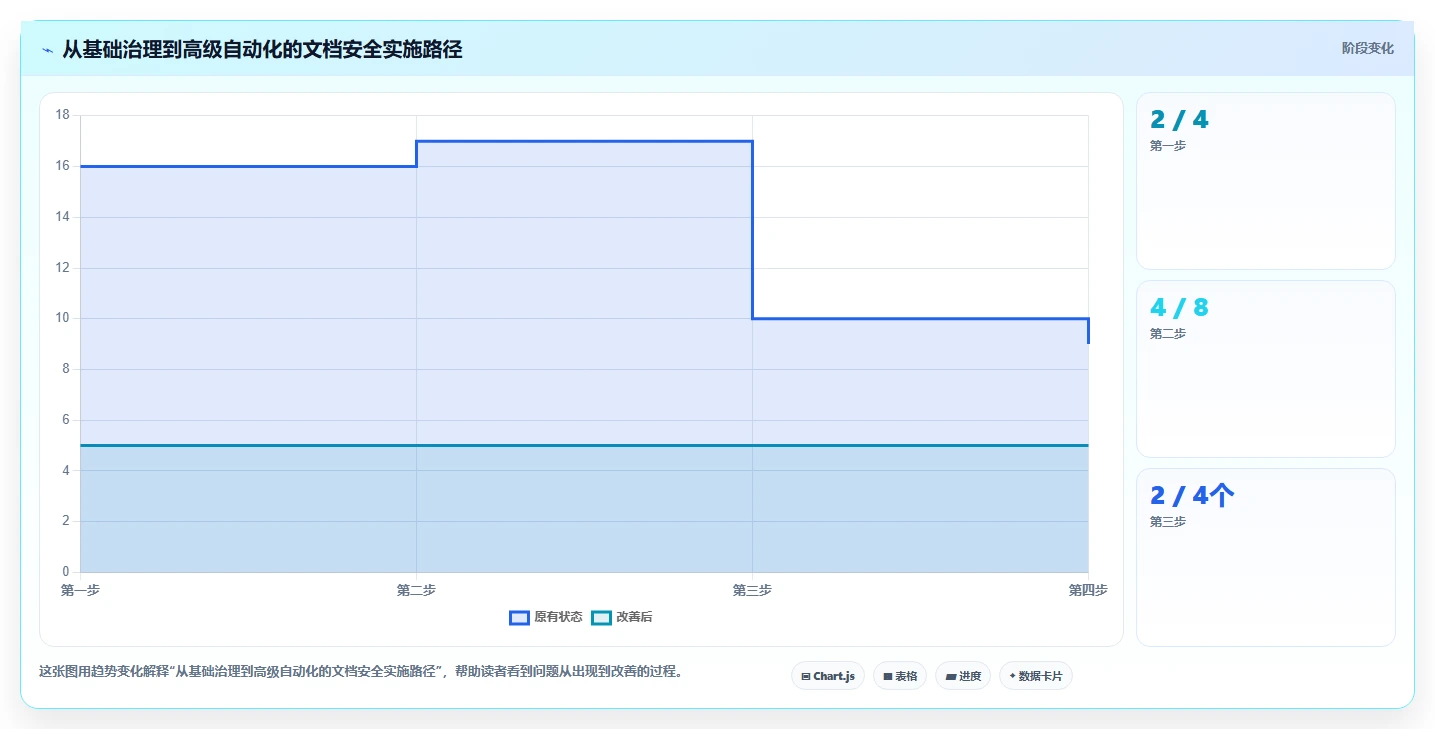Click the chart title 从基础治理到高级自动化的文档安全实施路径
Viewport: 1435px width, 729px height.
262,49
